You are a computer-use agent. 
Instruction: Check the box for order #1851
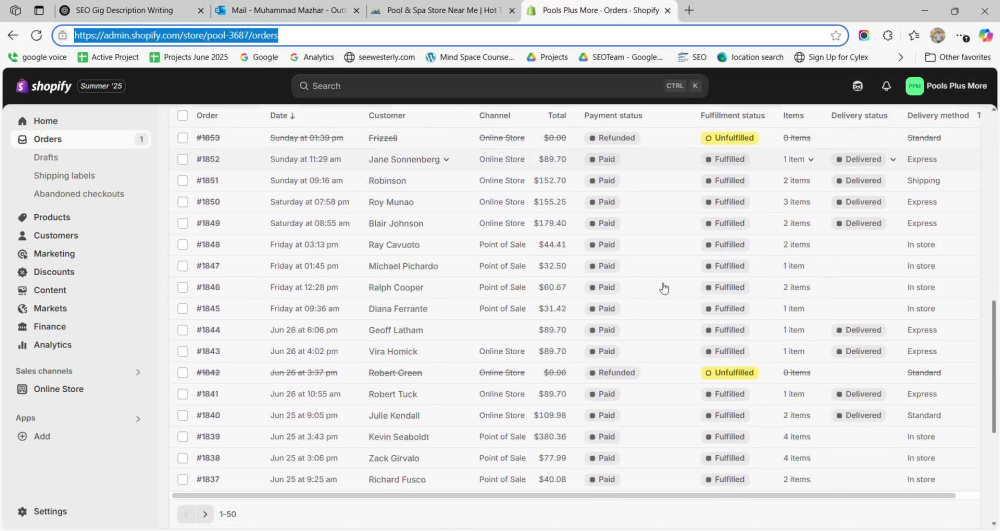click(182, 180)
